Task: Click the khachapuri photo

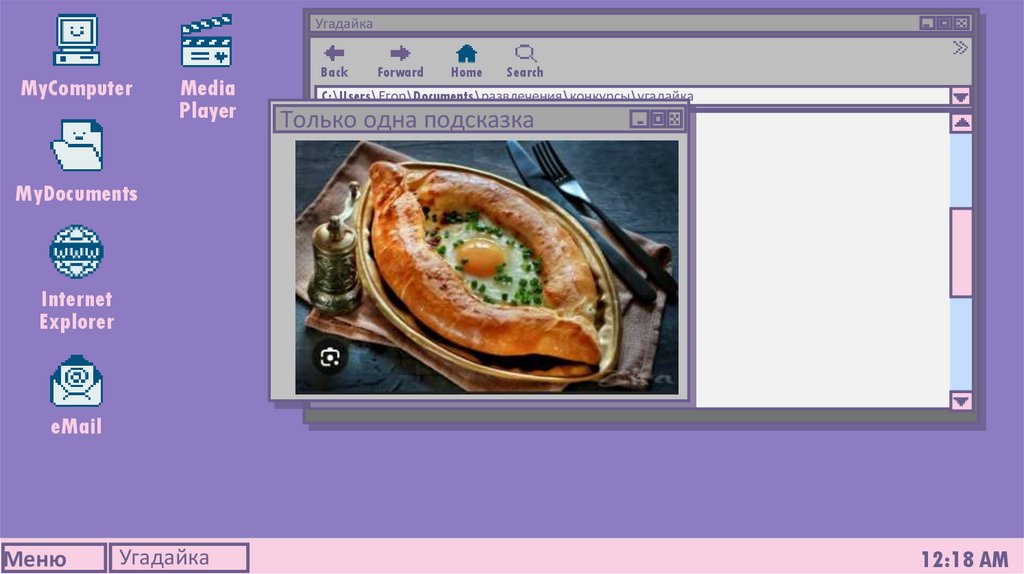Action: pyautogui.click(x=487, y=267)
